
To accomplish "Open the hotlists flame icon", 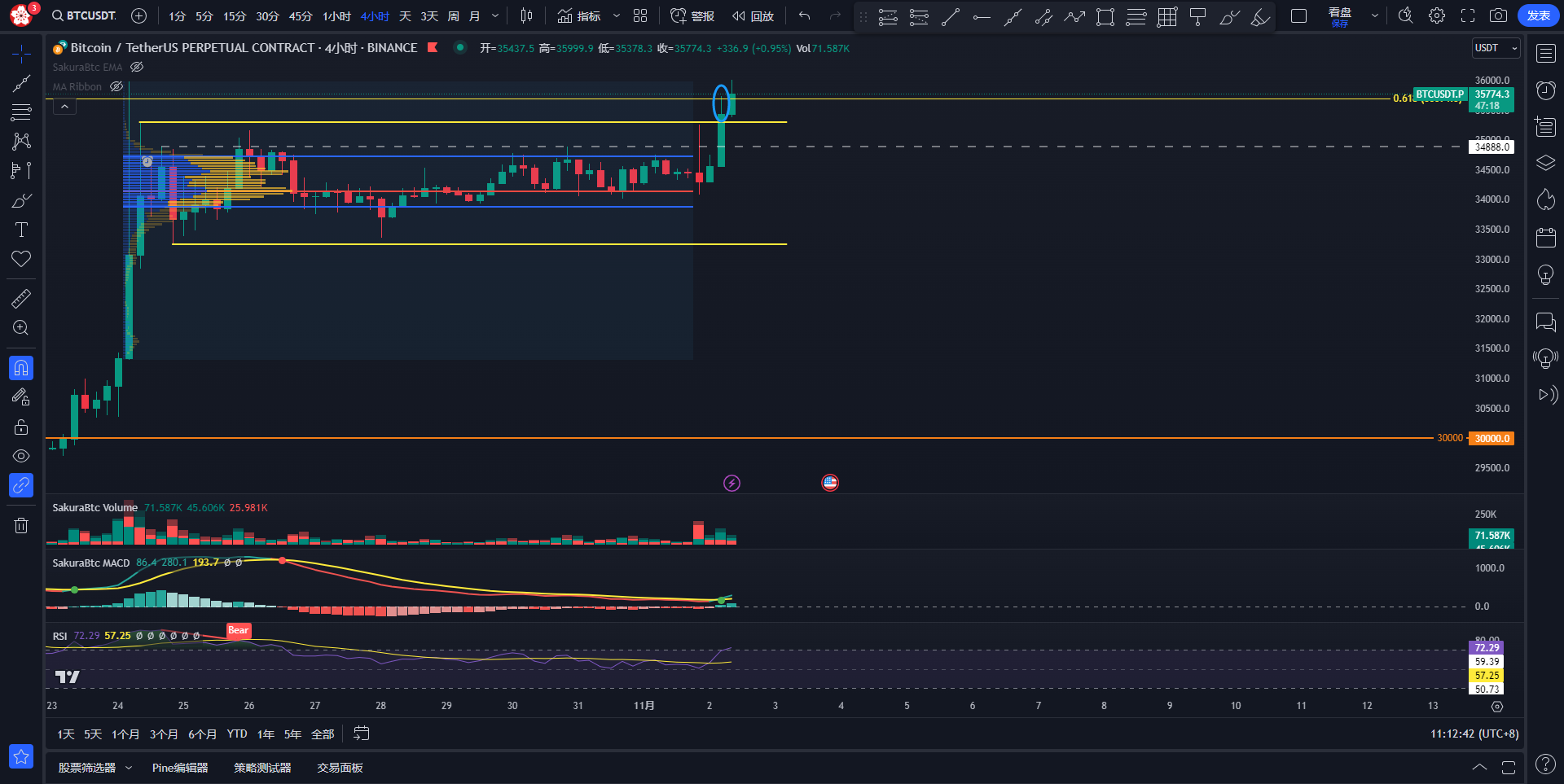I will pyautogui.click(x=1545, y=199).
